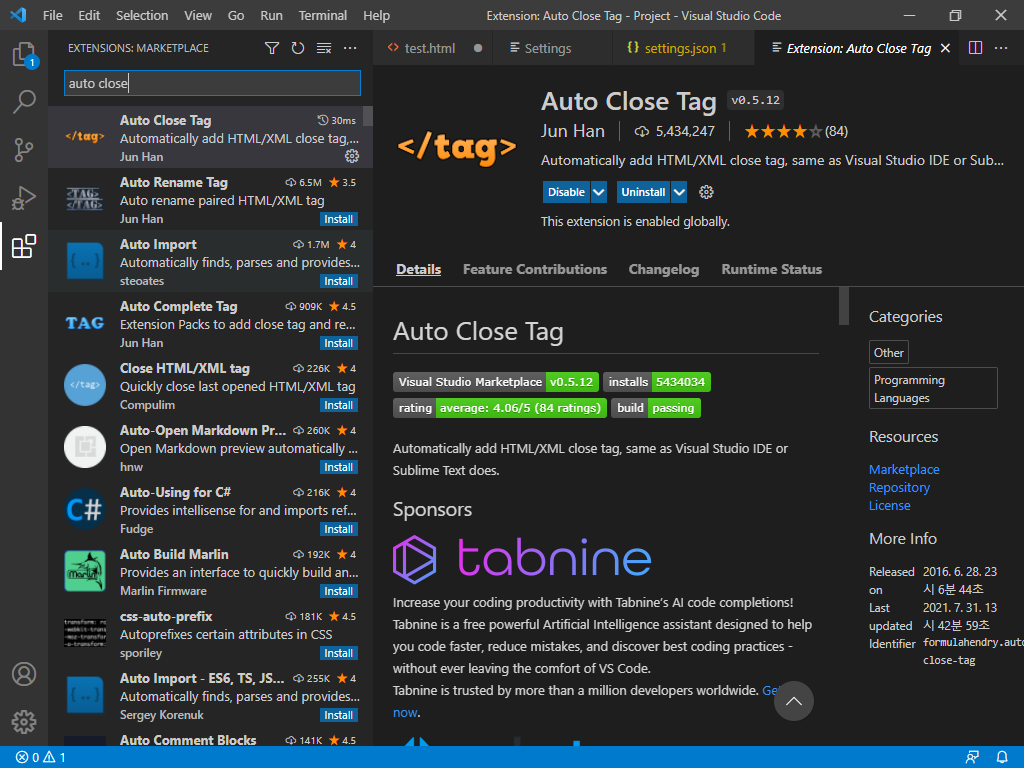The image size is (1024, 768).
Task: Open notifications bell in status bar
Action: (1002, 758)
